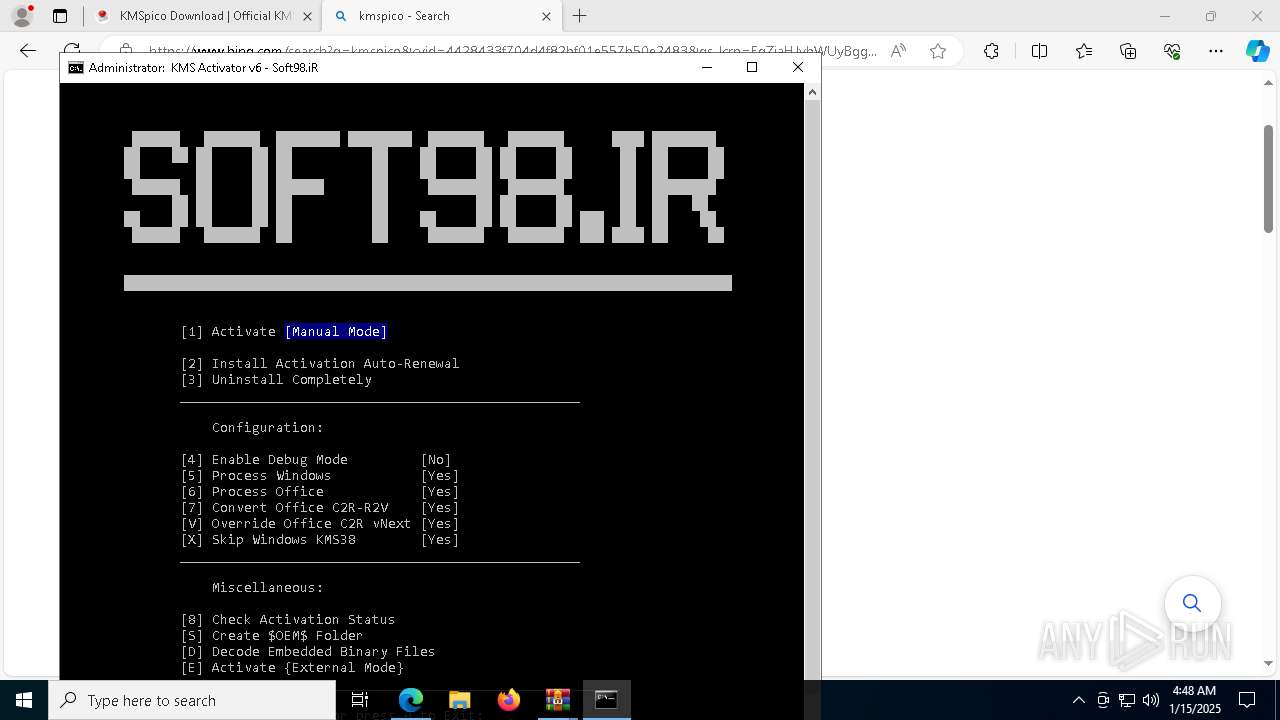Click the taskbar 'Type here to search' box
Screen dimensions: 1280x720
[x=192, y=700]
